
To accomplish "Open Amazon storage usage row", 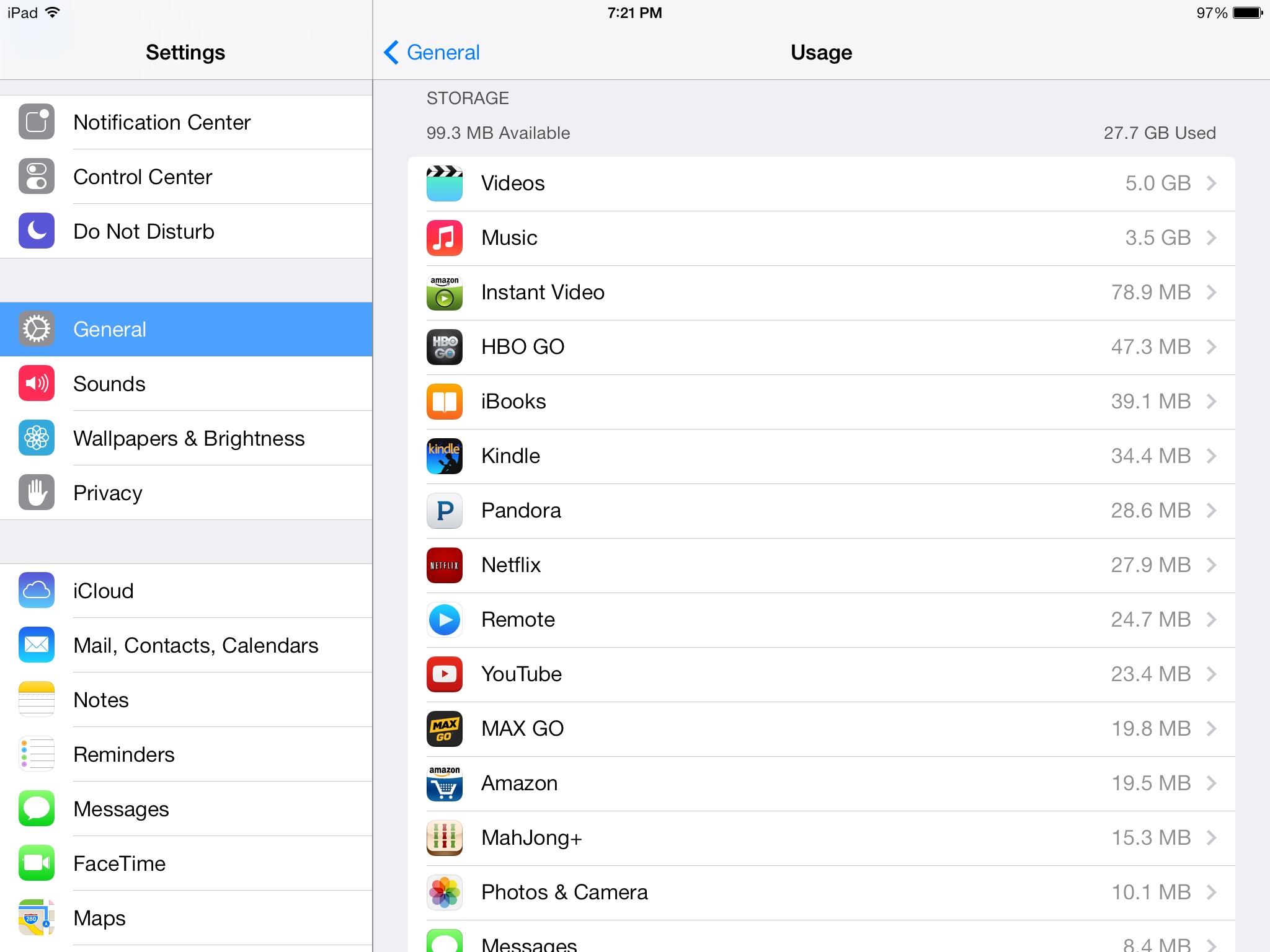I will coord(822,783).
